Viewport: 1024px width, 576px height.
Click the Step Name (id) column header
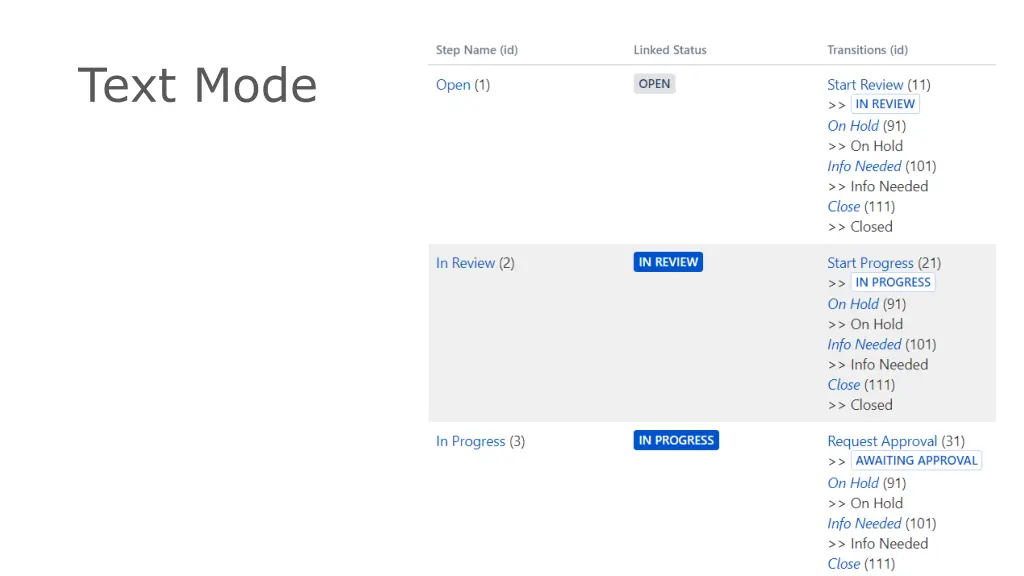[x=476, y=50]
